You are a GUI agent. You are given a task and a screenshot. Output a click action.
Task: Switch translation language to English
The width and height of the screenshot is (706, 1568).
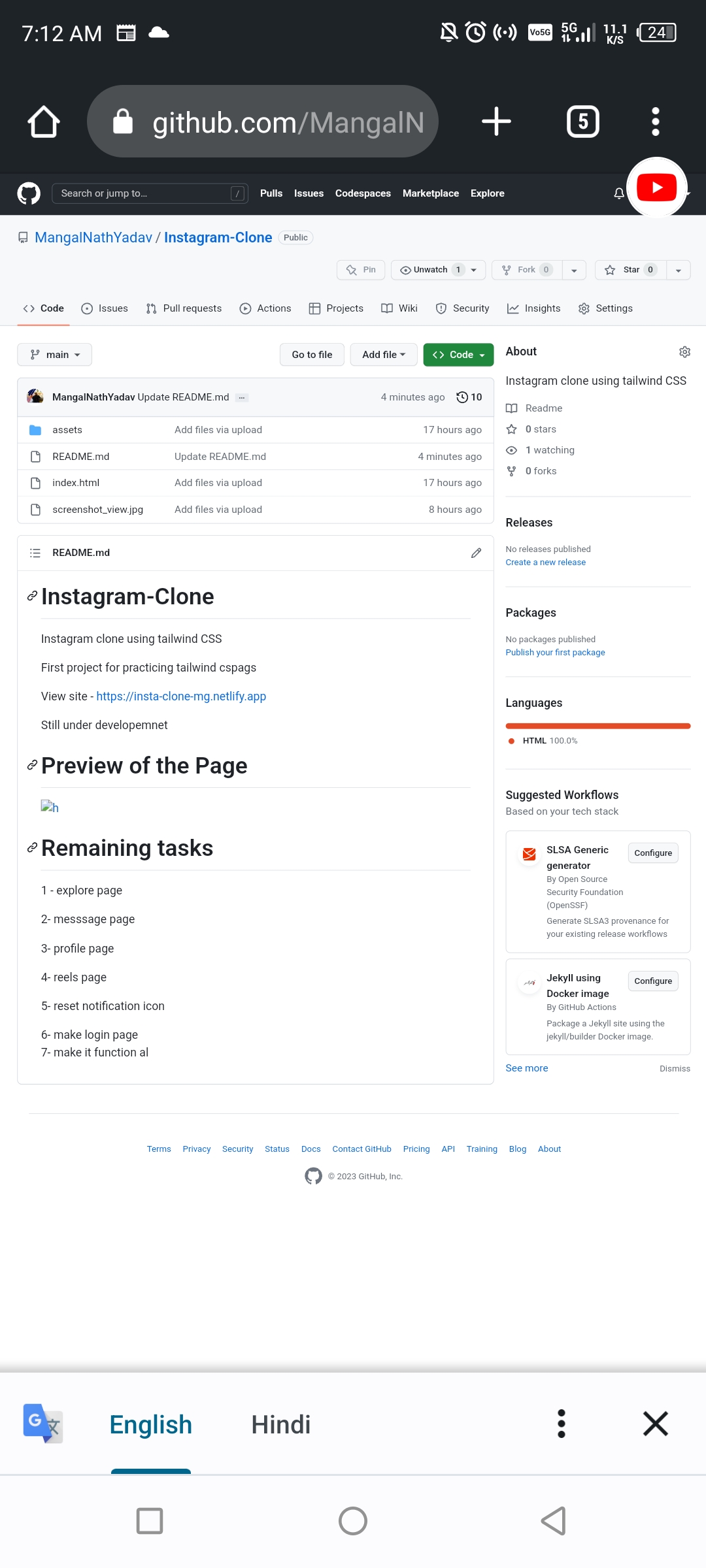(x=150, y=1424)
